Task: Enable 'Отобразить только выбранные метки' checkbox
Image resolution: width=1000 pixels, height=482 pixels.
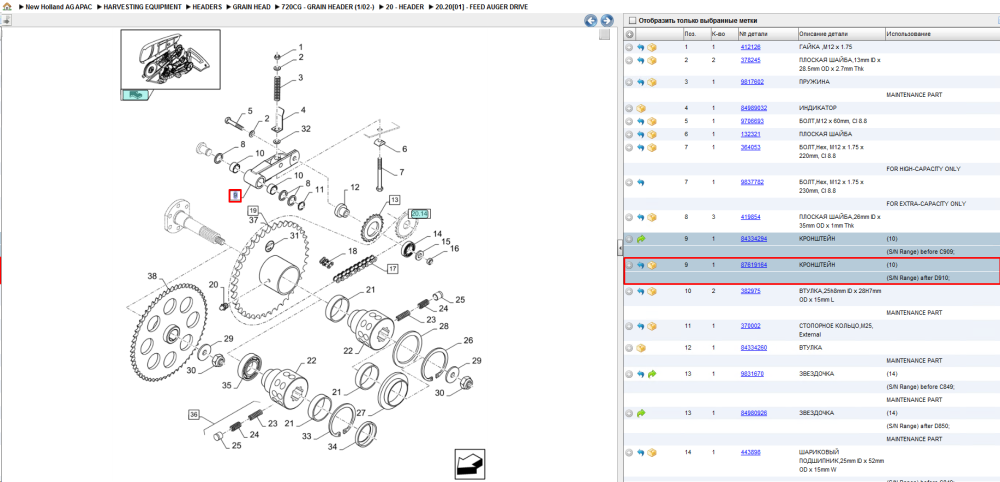Action: 633,20
